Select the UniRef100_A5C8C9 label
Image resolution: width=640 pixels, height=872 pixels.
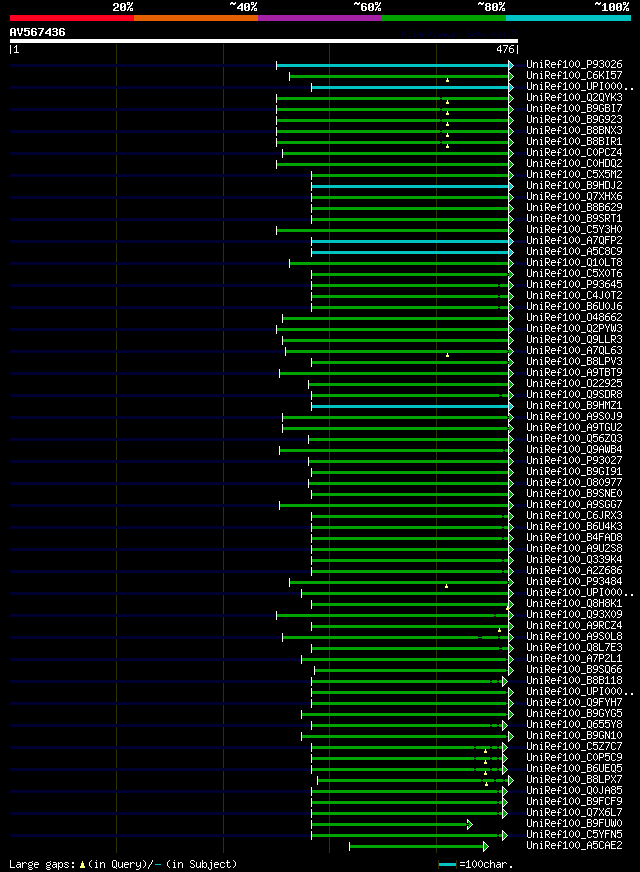point(574,251)
